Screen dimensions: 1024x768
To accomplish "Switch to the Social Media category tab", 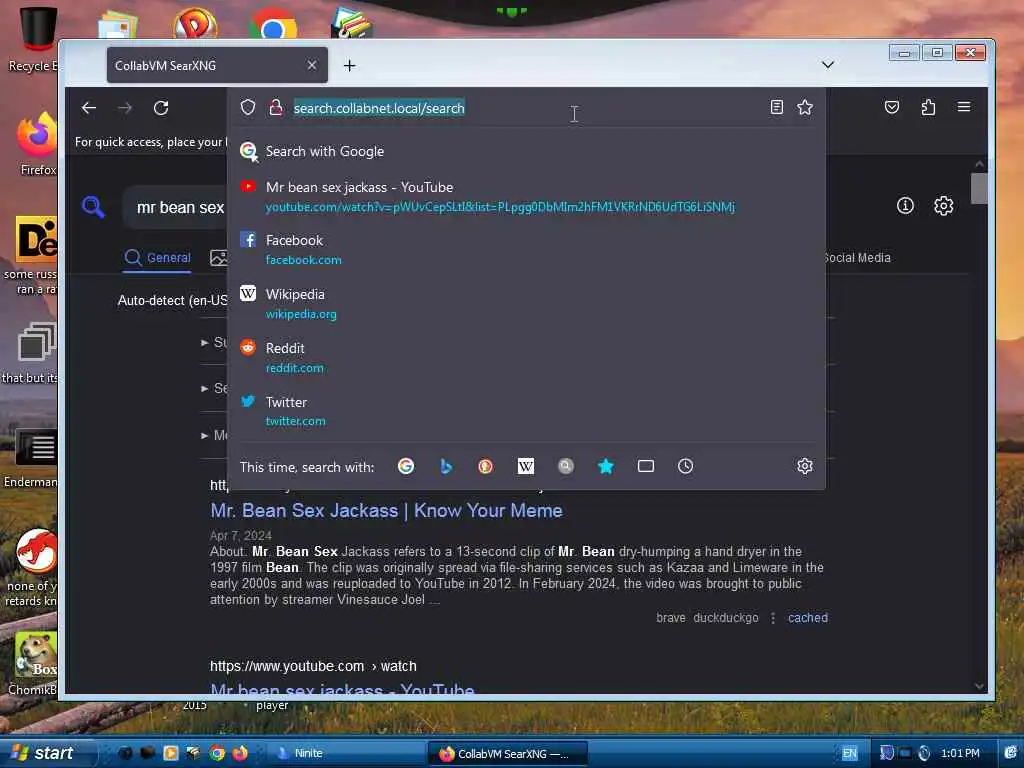I will (857, 258).
